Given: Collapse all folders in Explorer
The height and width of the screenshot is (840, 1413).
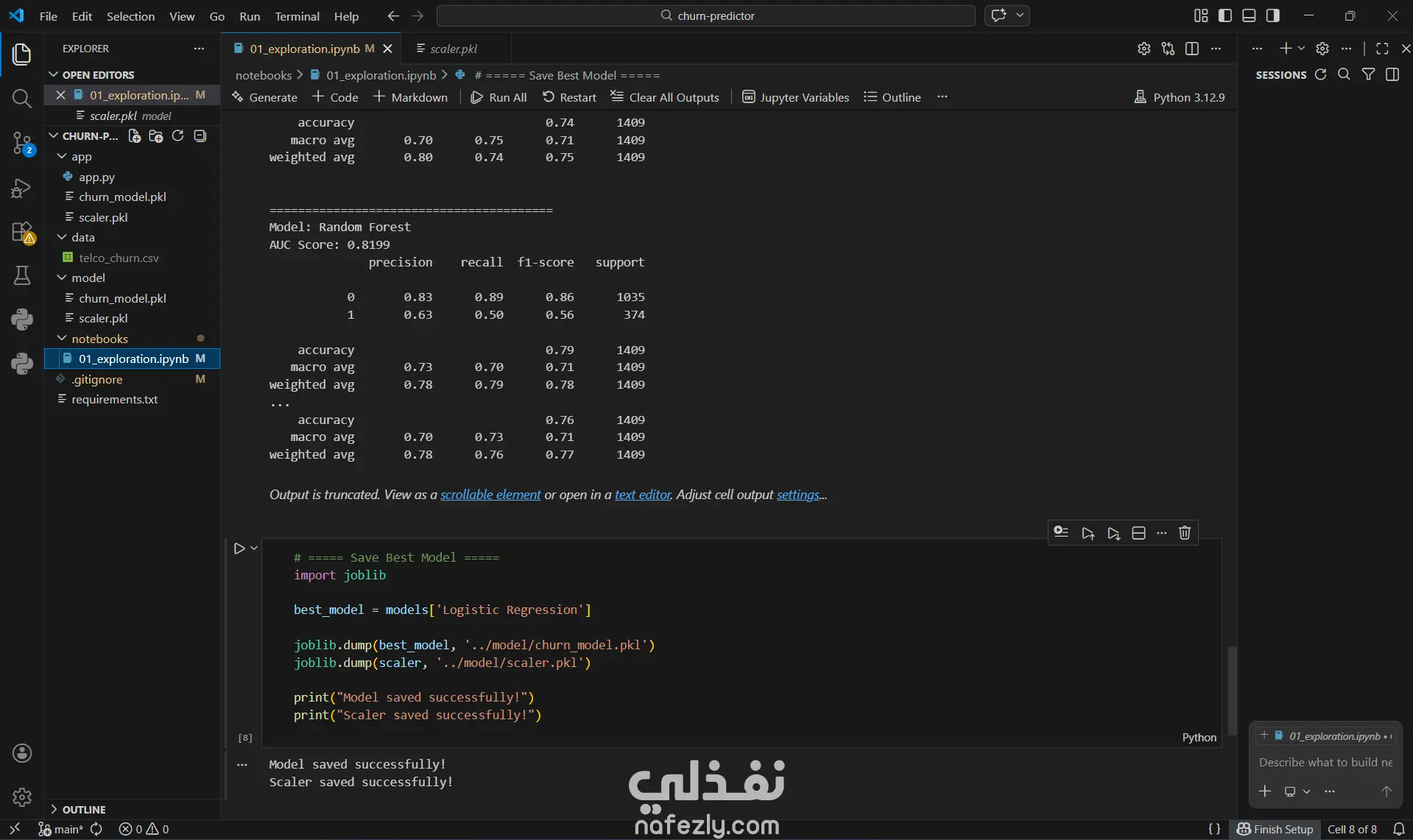Looking at the screenshot, I should [x=200, y=136].
